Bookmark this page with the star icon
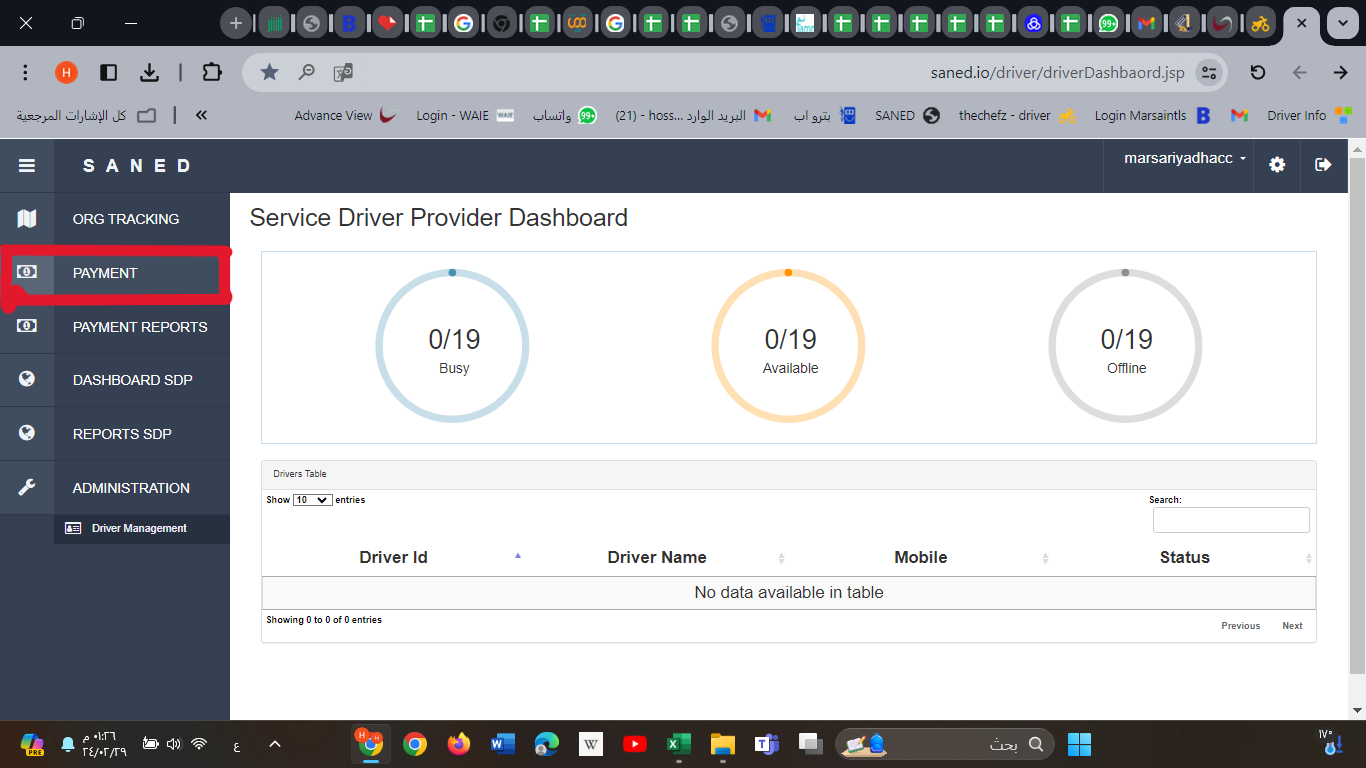This screenshot has height=768, width=1366. tap(269, 72)
